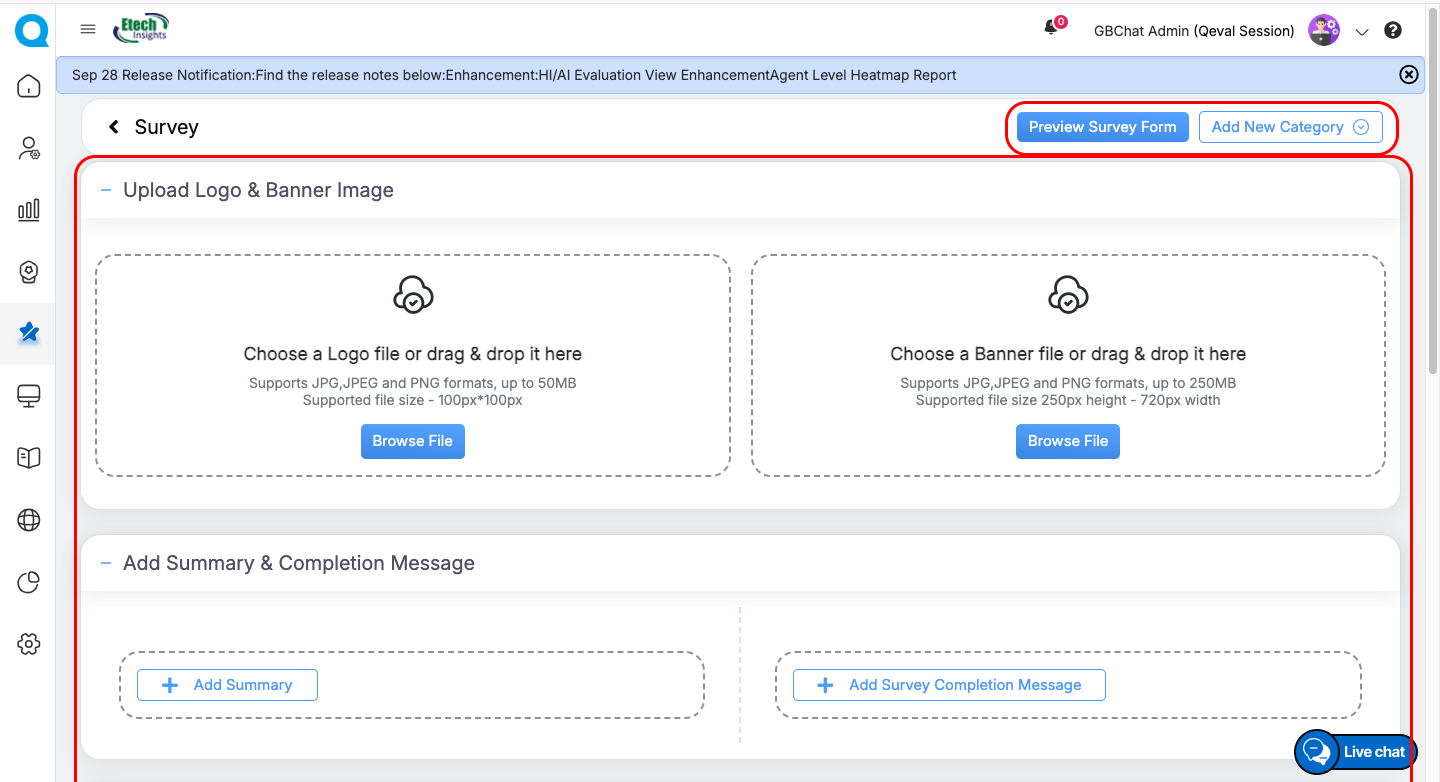This screenshot has width=1440, height=782.
Task: Open the help question mark icon
Action: click(x=1393, y=31)
